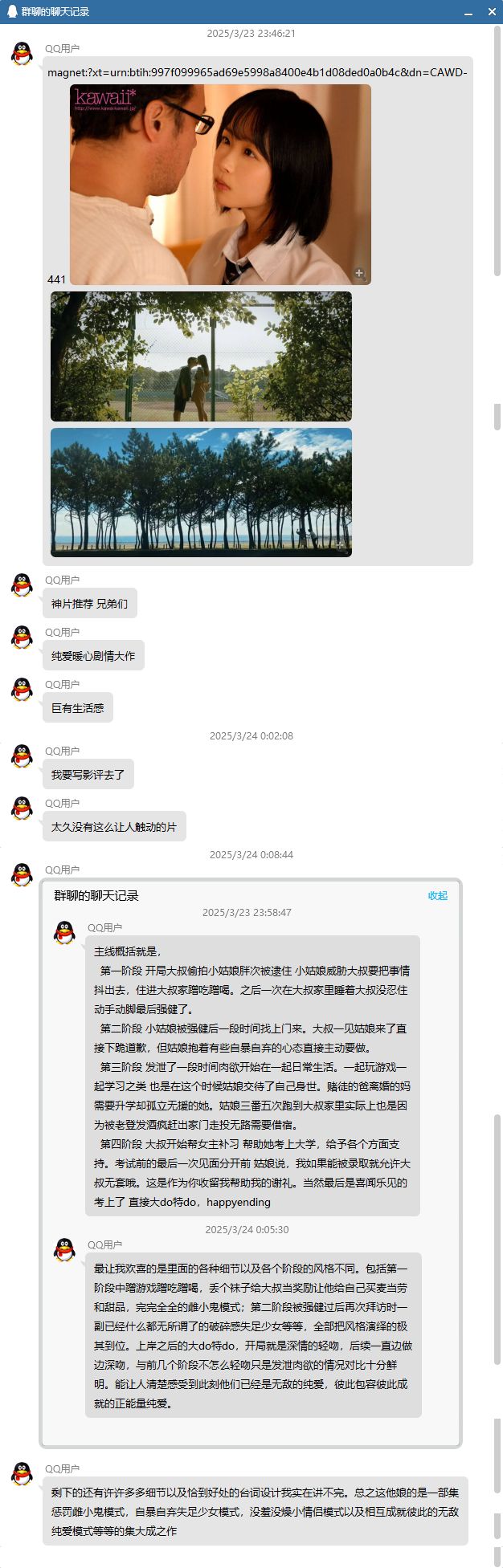The height and width of the screenshot is (1568, 503).
Task: Click the 主线概括就是 summary message bubble
Action: coord(252,1076)
